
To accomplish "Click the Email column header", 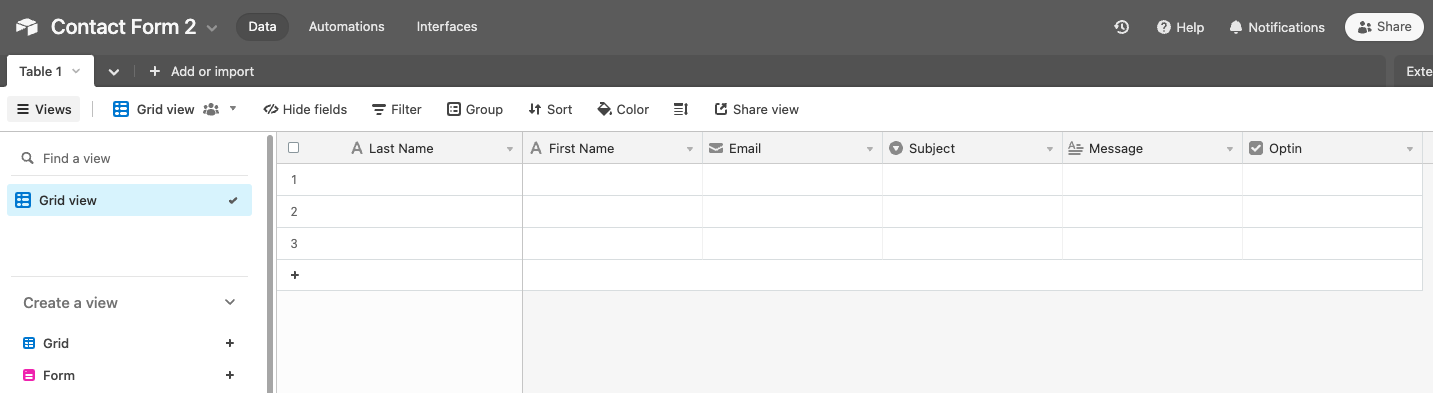I will click(x=792, y=148).
